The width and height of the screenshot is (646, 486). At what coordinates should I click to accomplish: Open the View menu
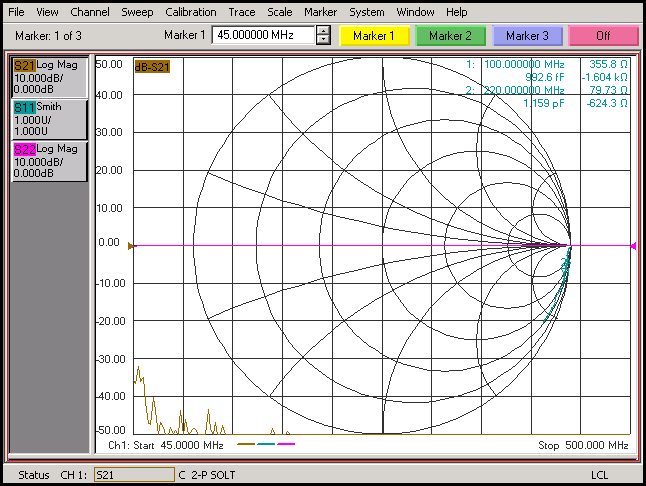pyautogui.click(x=47, y=12)
